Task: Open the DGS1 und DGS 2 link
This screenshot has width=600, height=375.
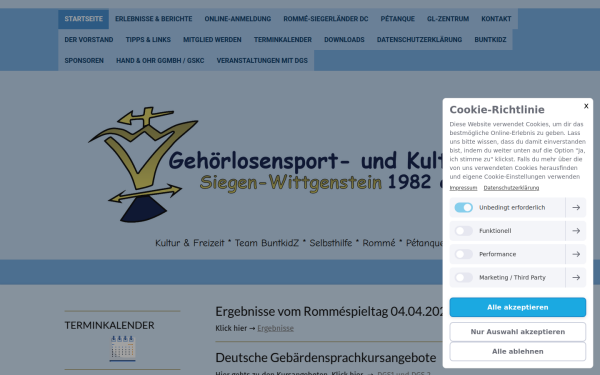Action: click(x=404, y=373)
